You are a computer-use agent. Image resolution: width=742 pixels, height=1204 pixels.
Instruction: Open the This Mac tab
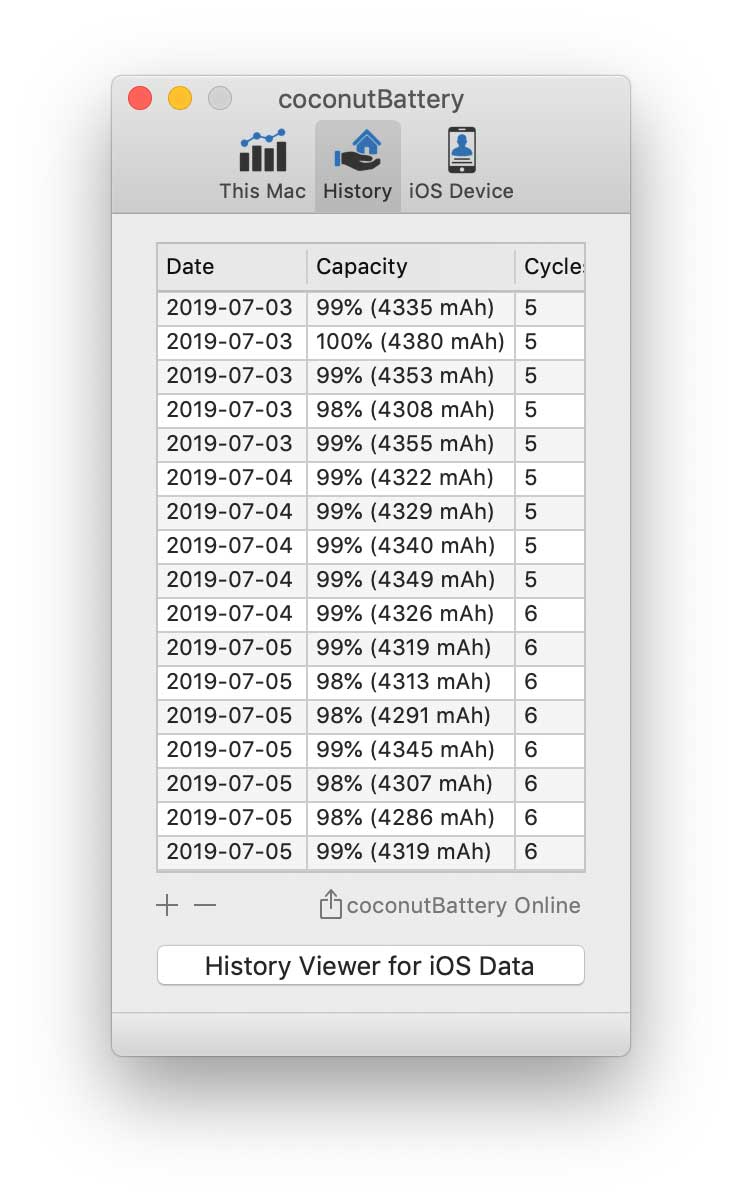pos(262,166)
